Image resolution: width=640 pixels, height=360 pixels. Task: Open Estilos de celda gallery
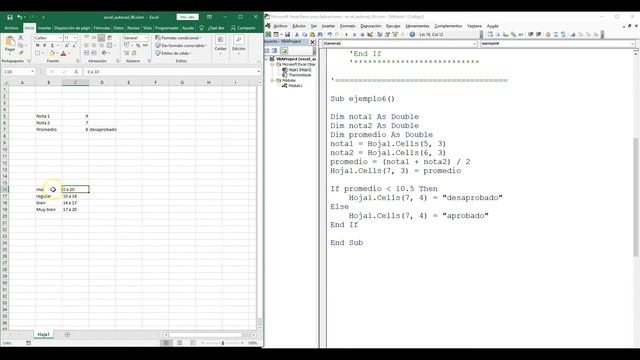click(x=173, y=53)
